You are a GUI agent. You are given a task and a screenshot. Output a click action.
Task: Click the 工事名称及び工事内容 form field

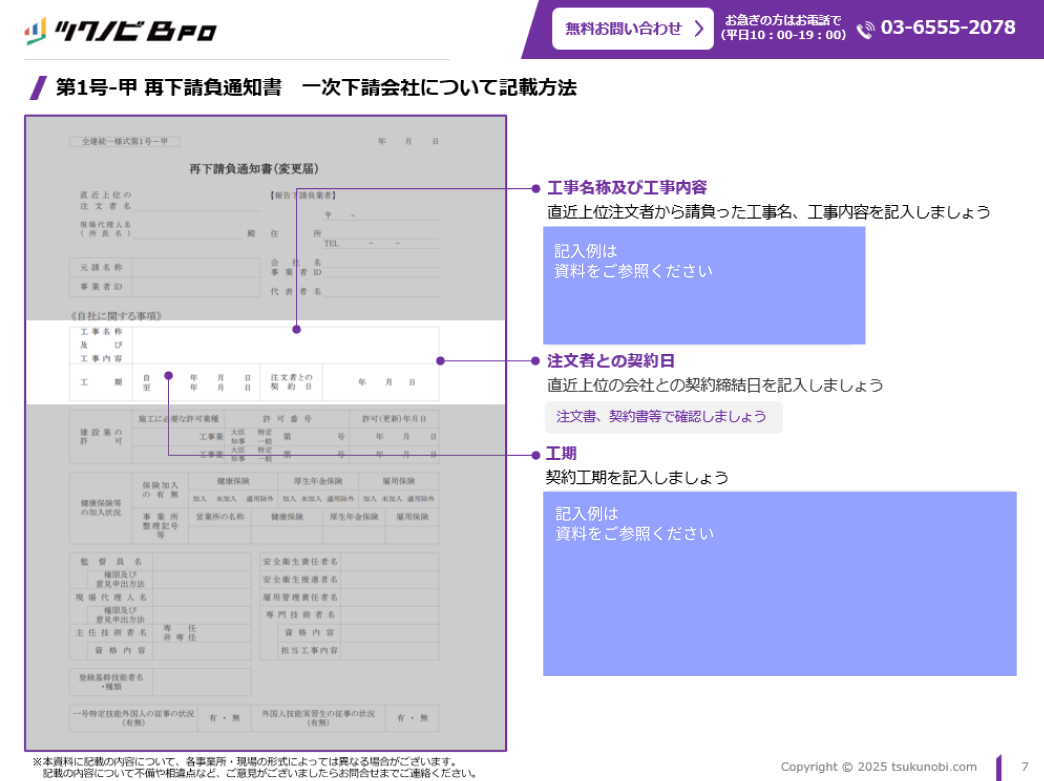point(285,345)
